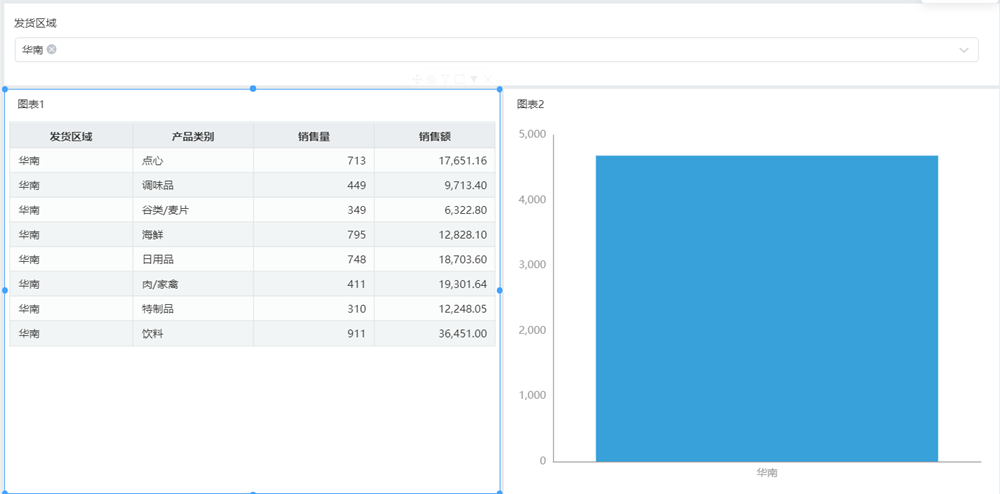Select the 调味品 cell
Image resolution: width=1000 pixels, height=494 pixels.
[x=193, y=185]
